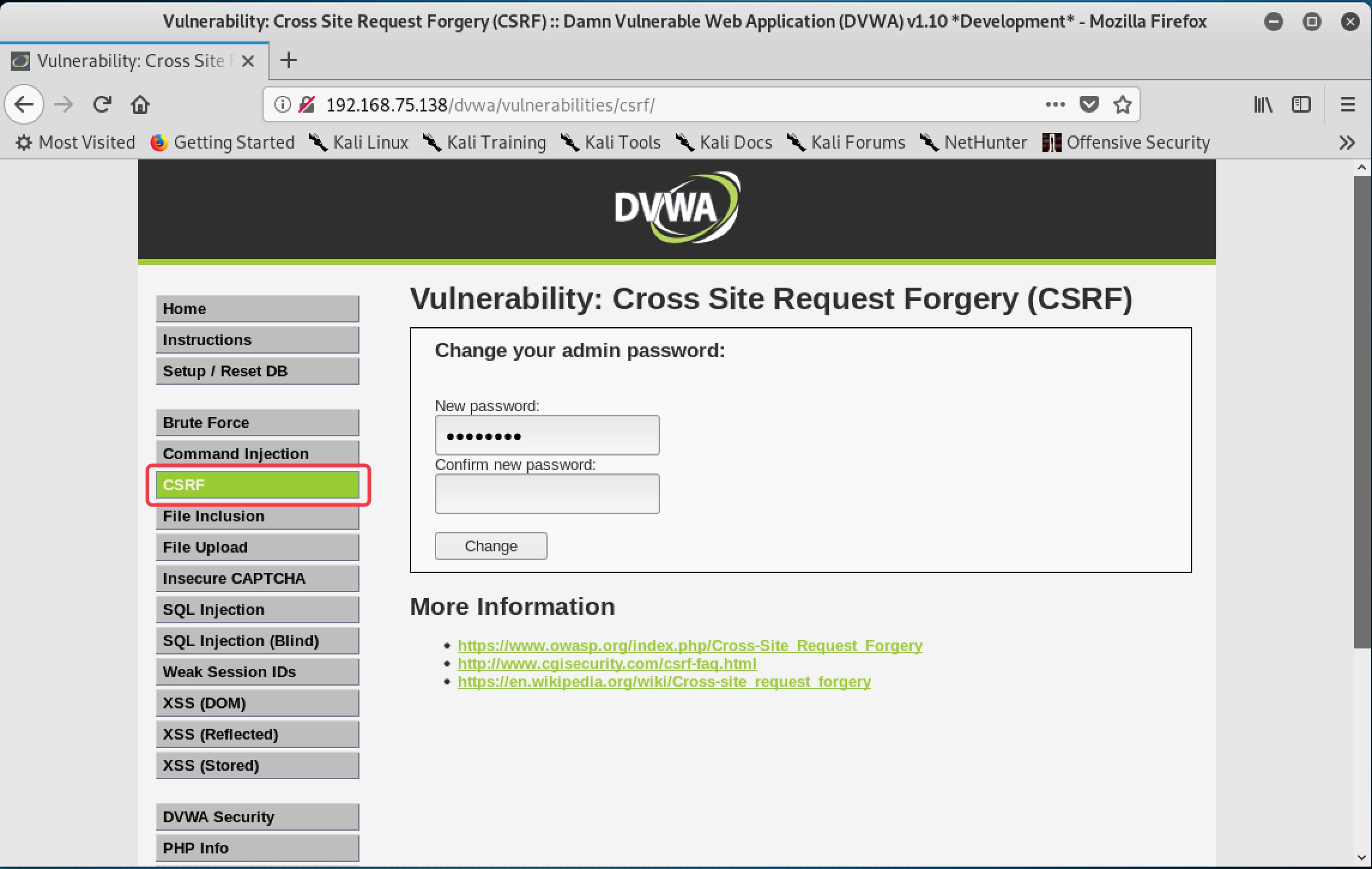Screen dimensions: 1372x869
Task: Open XSS (Reflected) page
Action: (258, 734)
